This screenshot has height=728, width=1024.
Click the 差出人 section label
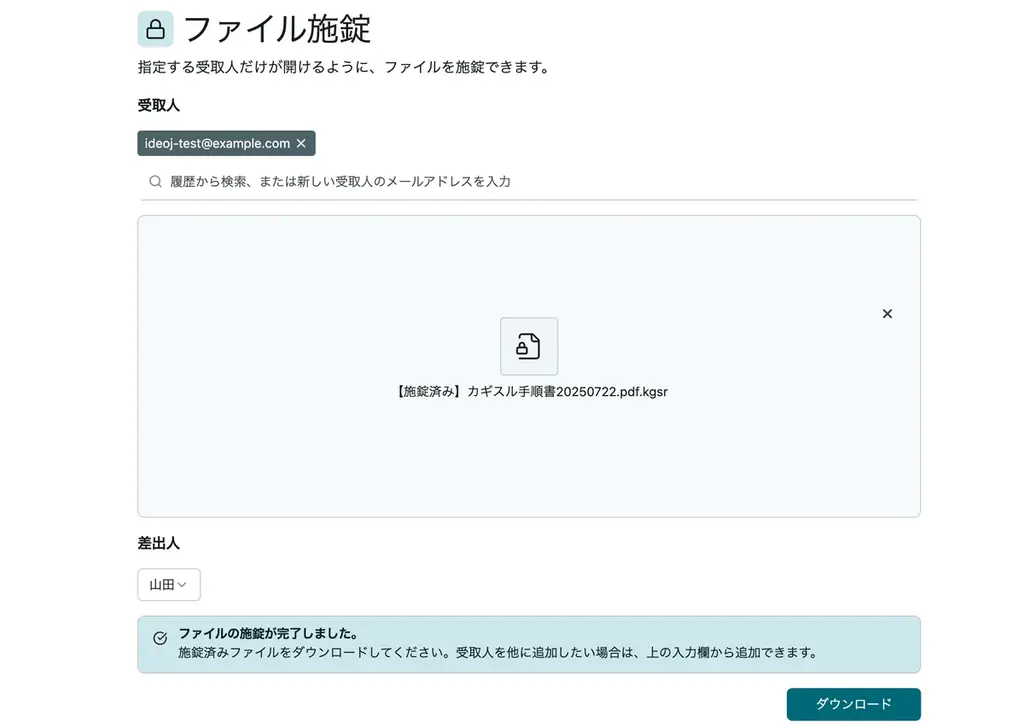click(158, 543)
